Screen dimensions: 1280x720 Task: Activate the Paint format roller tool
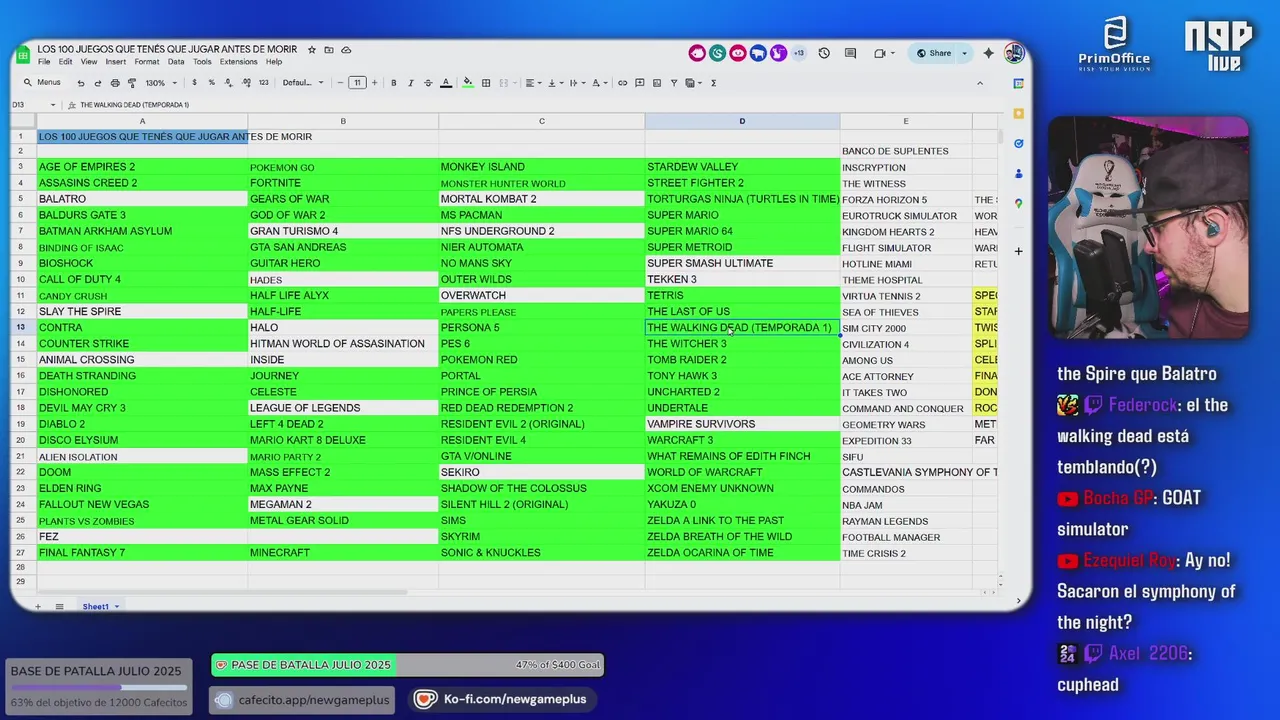[130, 83]
